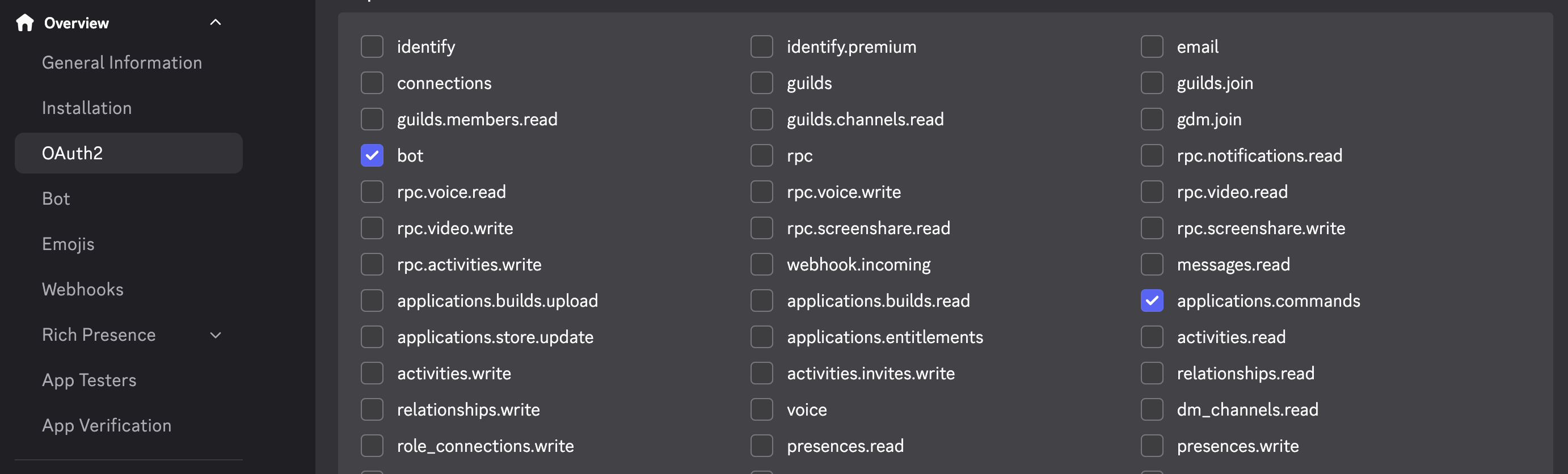Enable the messages.read scope

1152,264
